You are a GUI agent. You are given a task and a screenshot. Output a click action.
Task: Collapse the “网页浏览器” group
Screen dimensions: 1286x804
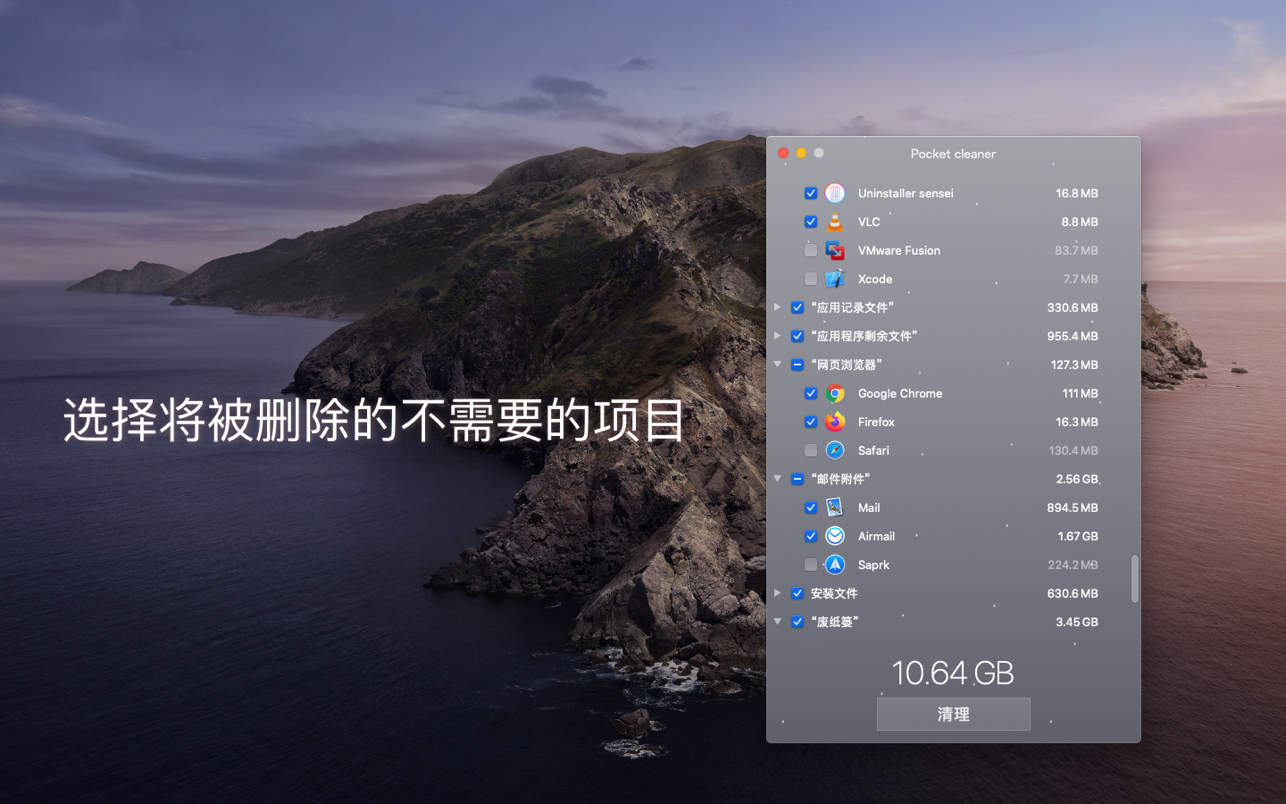778,365
